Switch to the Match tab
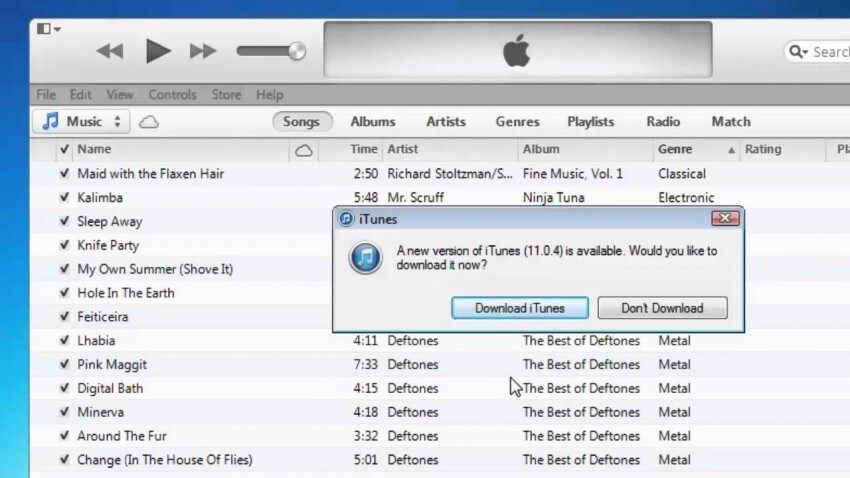850x478 pixels. (731, 121)
